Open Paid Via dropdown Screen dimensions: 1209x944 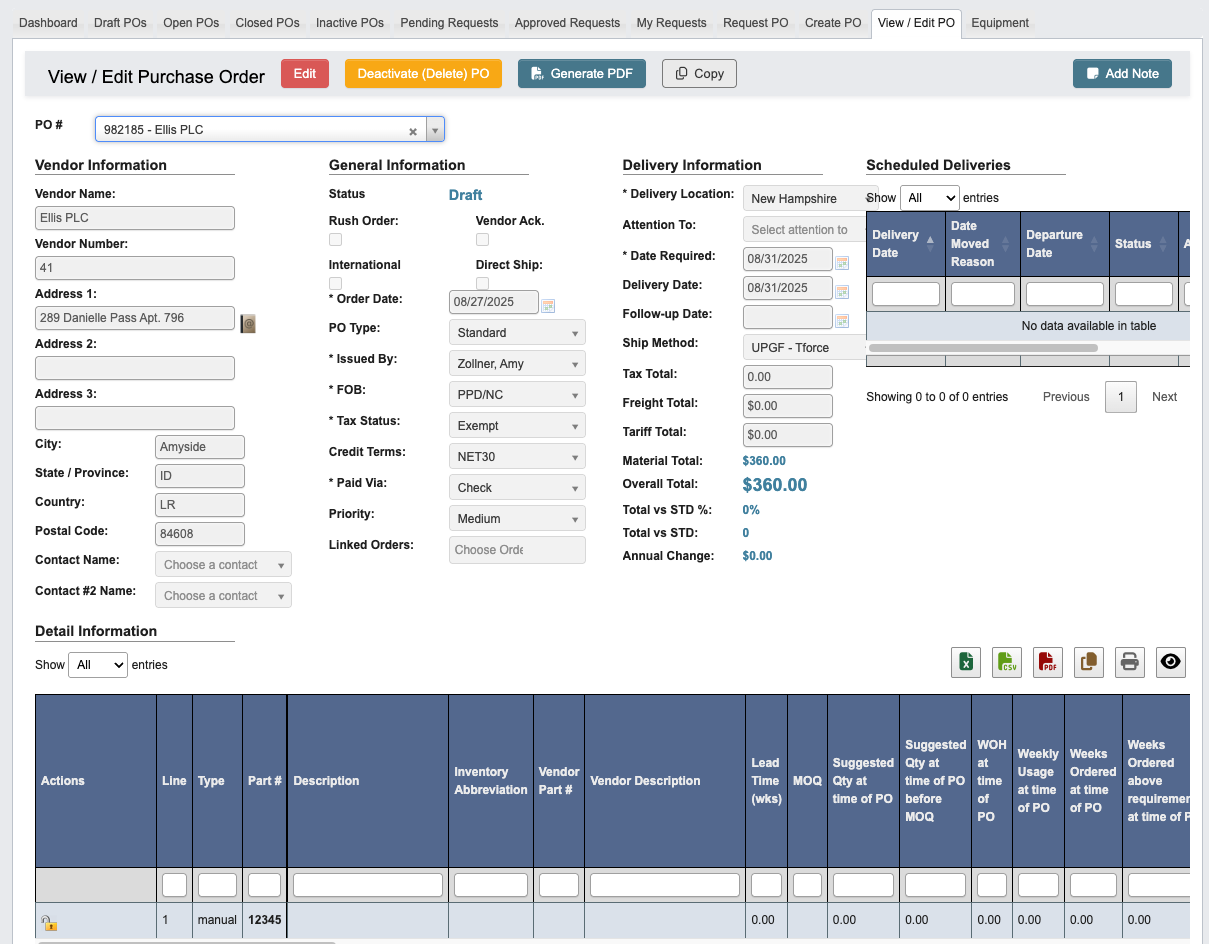point(517,488)
